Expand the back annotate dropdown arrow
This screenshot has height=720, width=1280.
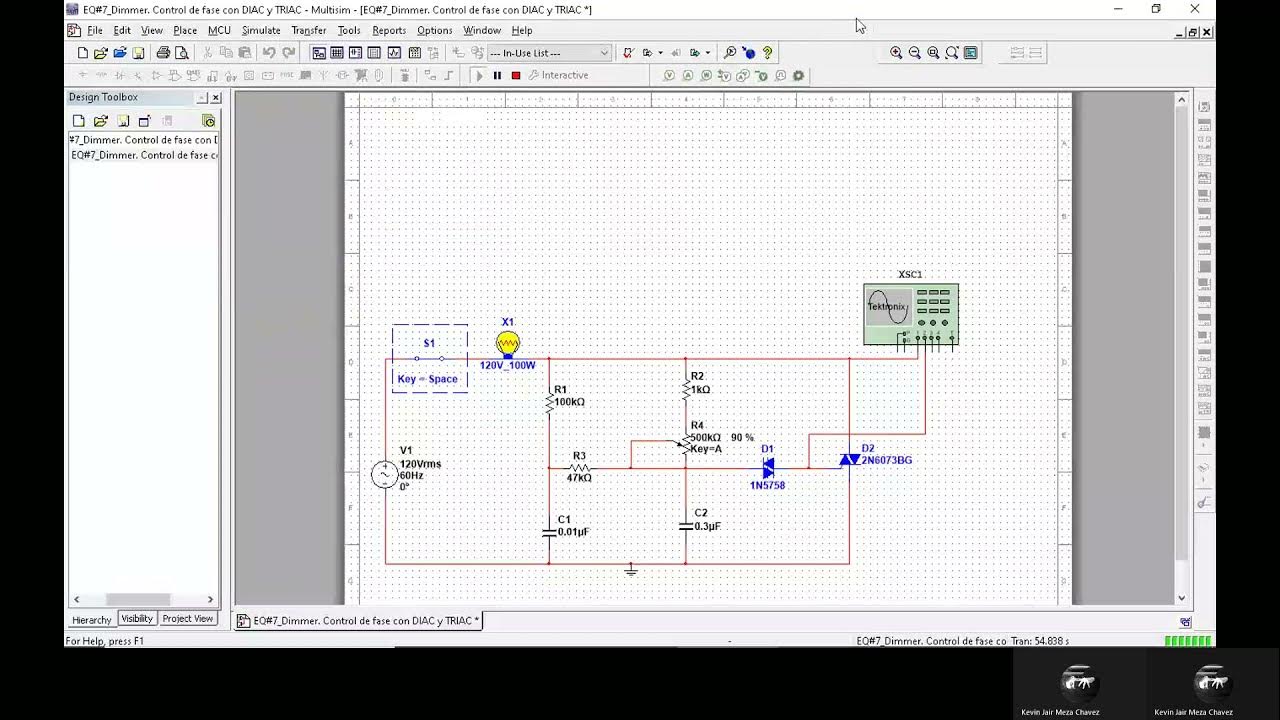pyautogui.click(x=660, y=53)
